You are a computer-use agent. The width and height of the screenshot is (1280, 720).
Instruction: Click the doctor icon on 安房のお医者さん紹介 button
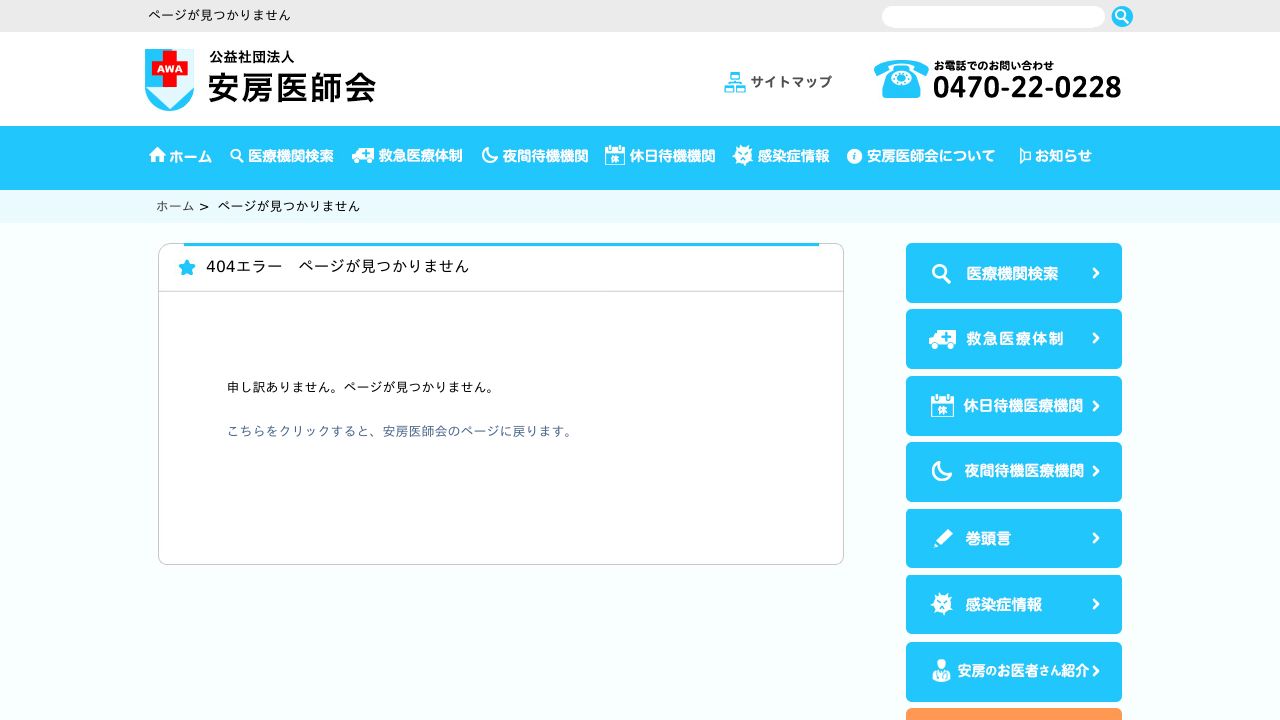941,671
